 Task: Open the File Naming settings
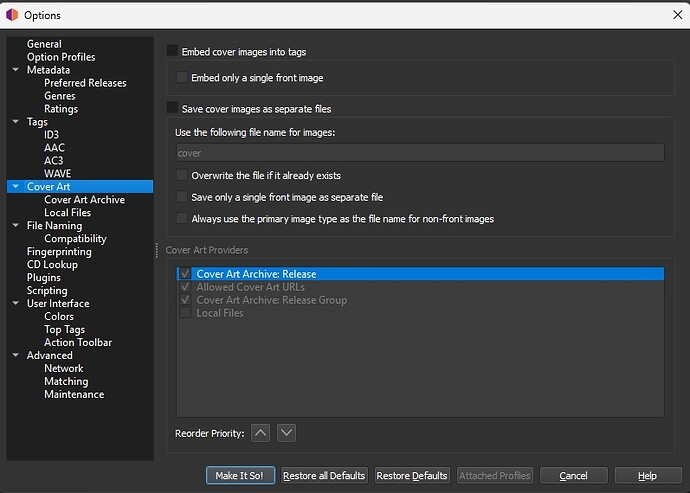(54, 225)
